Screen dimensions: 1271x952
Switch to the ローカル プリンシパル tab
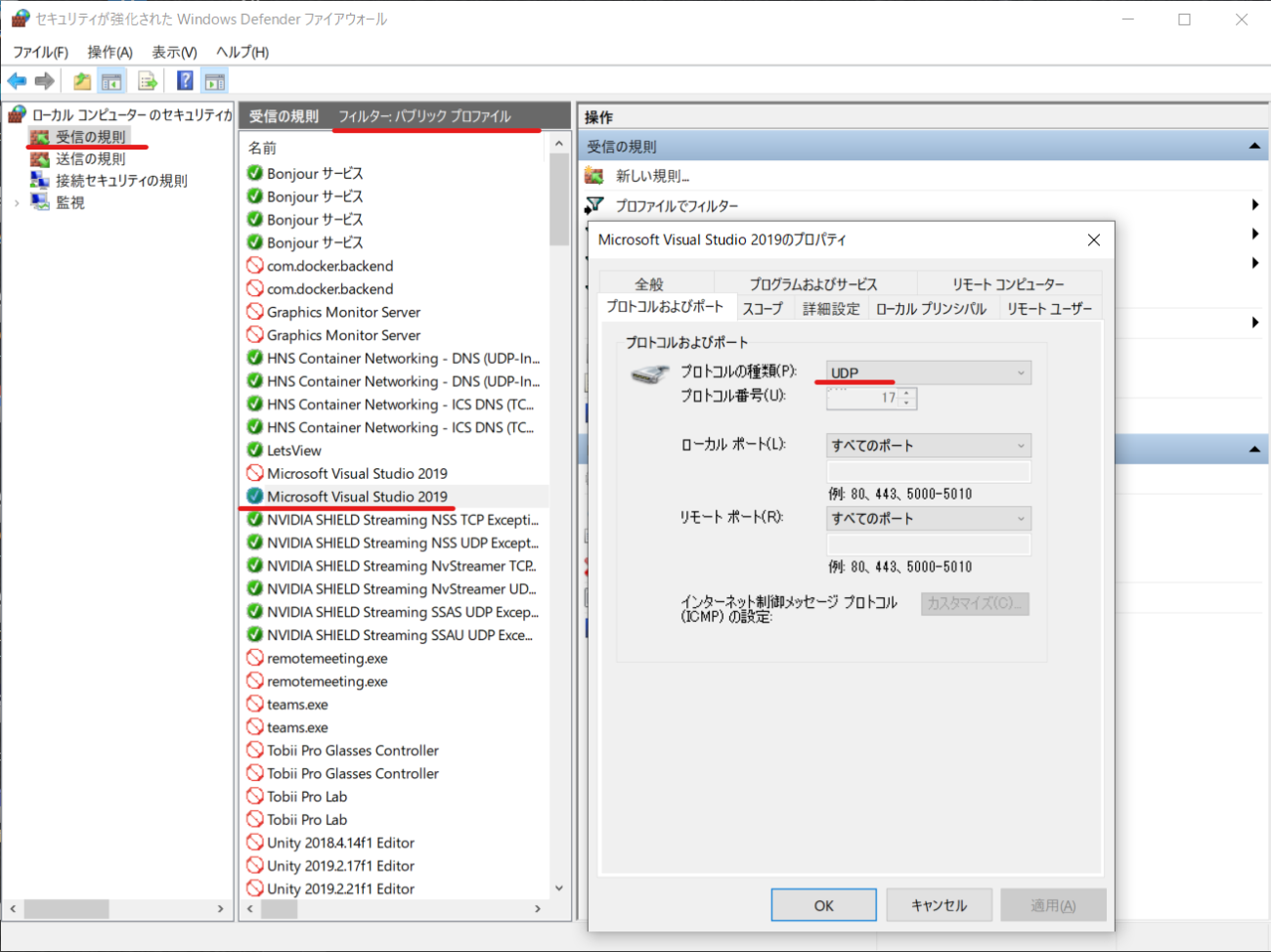pos(931,308)
